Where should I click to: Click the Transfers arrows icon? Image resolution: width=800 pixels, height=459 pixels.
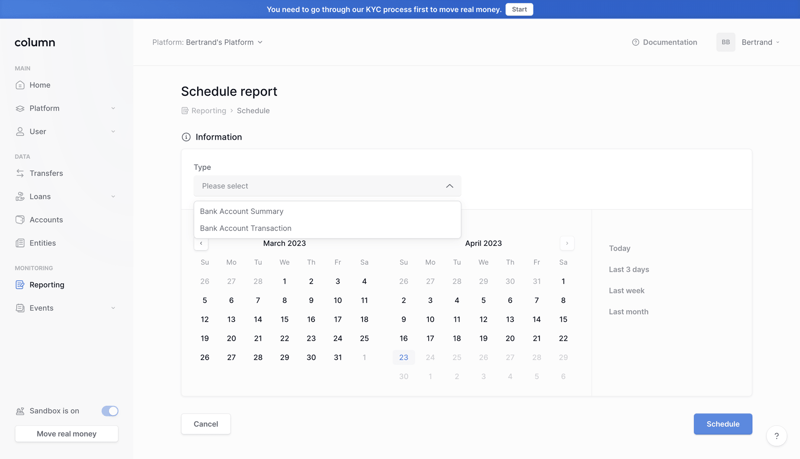(x=20, y=173)
